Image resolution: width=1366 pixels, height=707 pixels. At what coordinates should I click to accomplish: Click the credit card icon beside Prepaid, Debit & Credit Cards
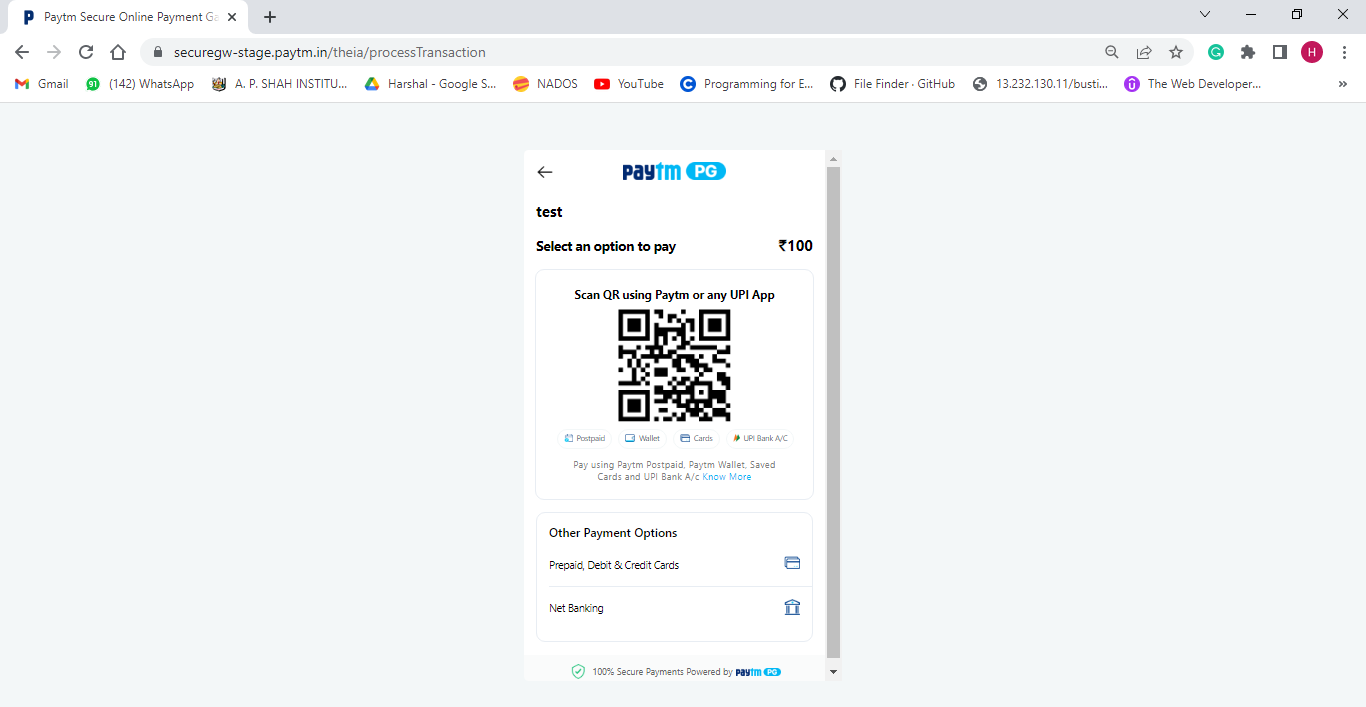pos(792,562)
